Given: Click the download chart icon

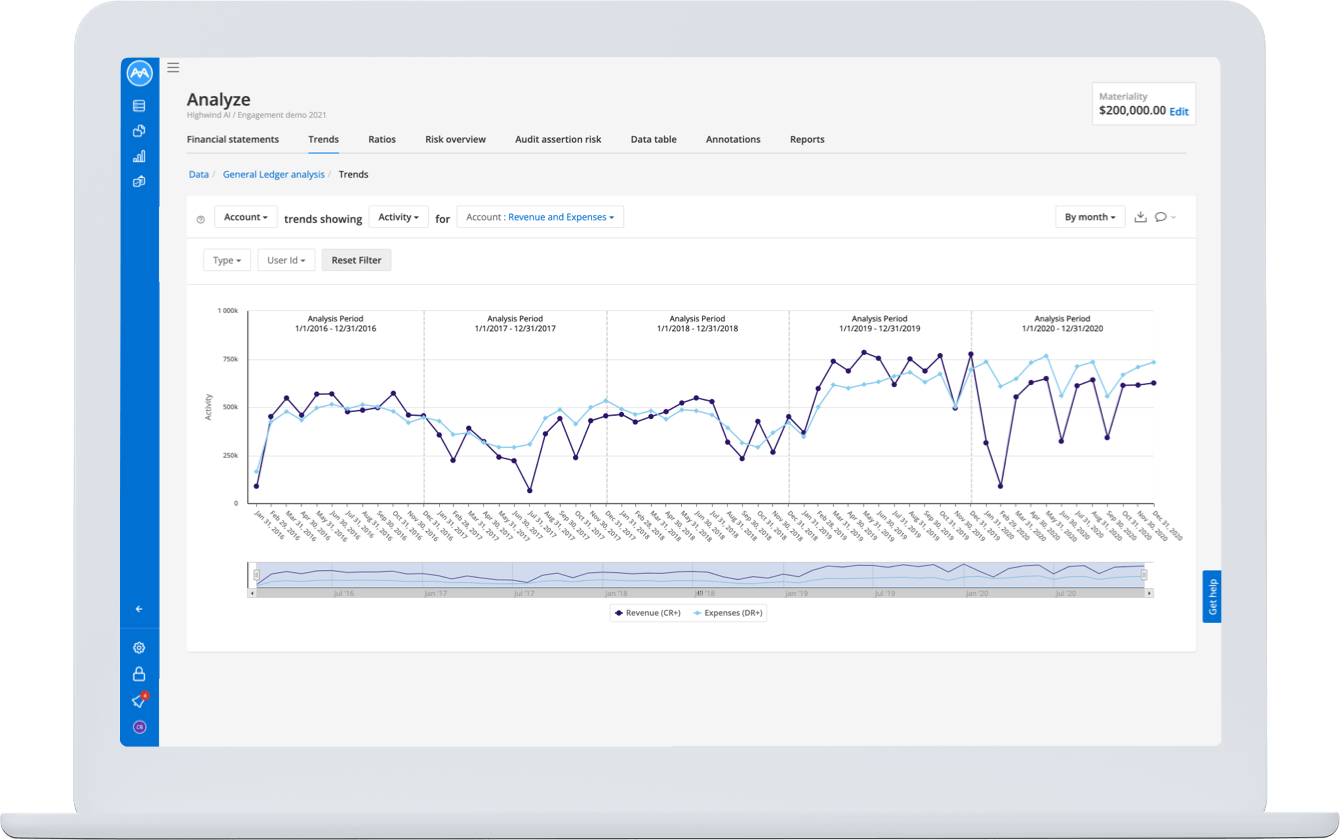Looking at the screenshot, I should click(x=1140, y=217).
